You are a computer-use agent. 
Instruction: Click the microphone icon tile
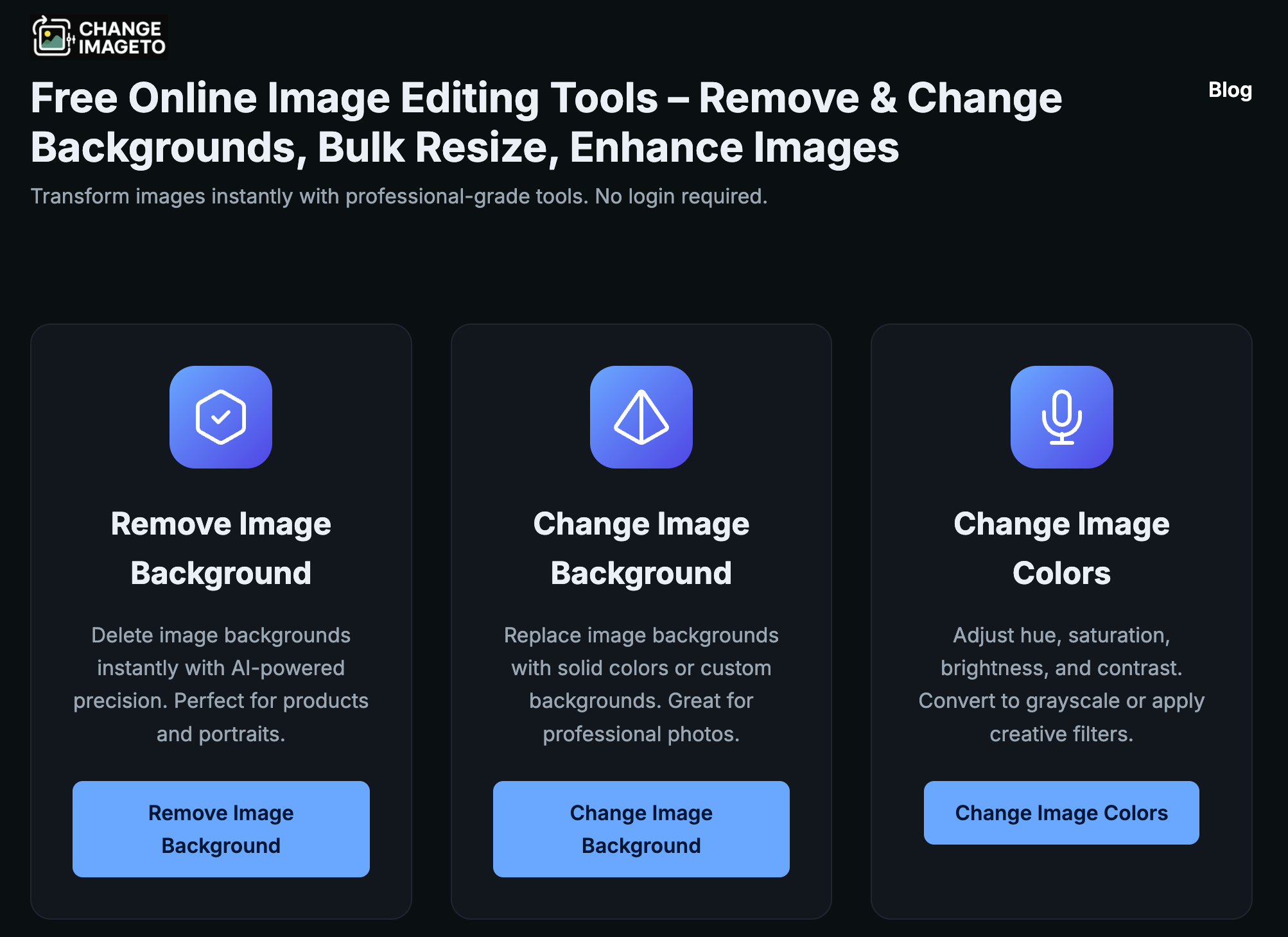tap(1061, 417)
